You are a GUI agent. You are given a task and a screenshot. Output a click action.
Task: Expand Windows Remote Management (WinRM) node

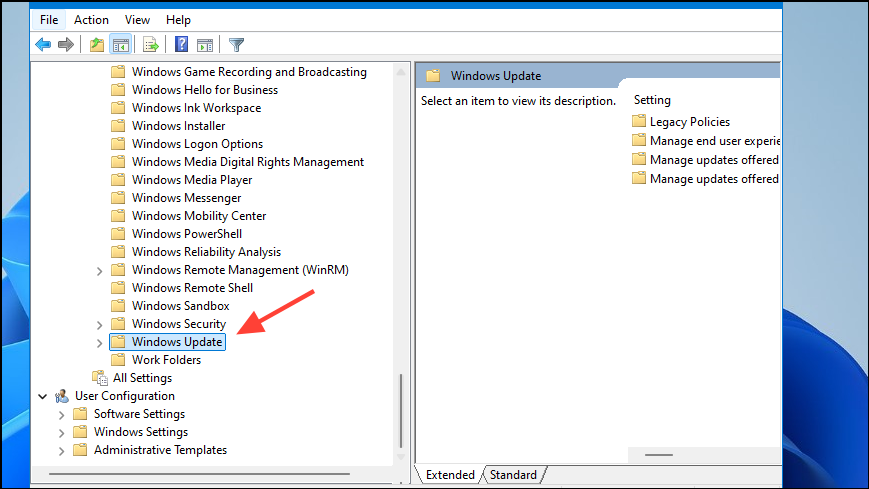tap(99, 271)
